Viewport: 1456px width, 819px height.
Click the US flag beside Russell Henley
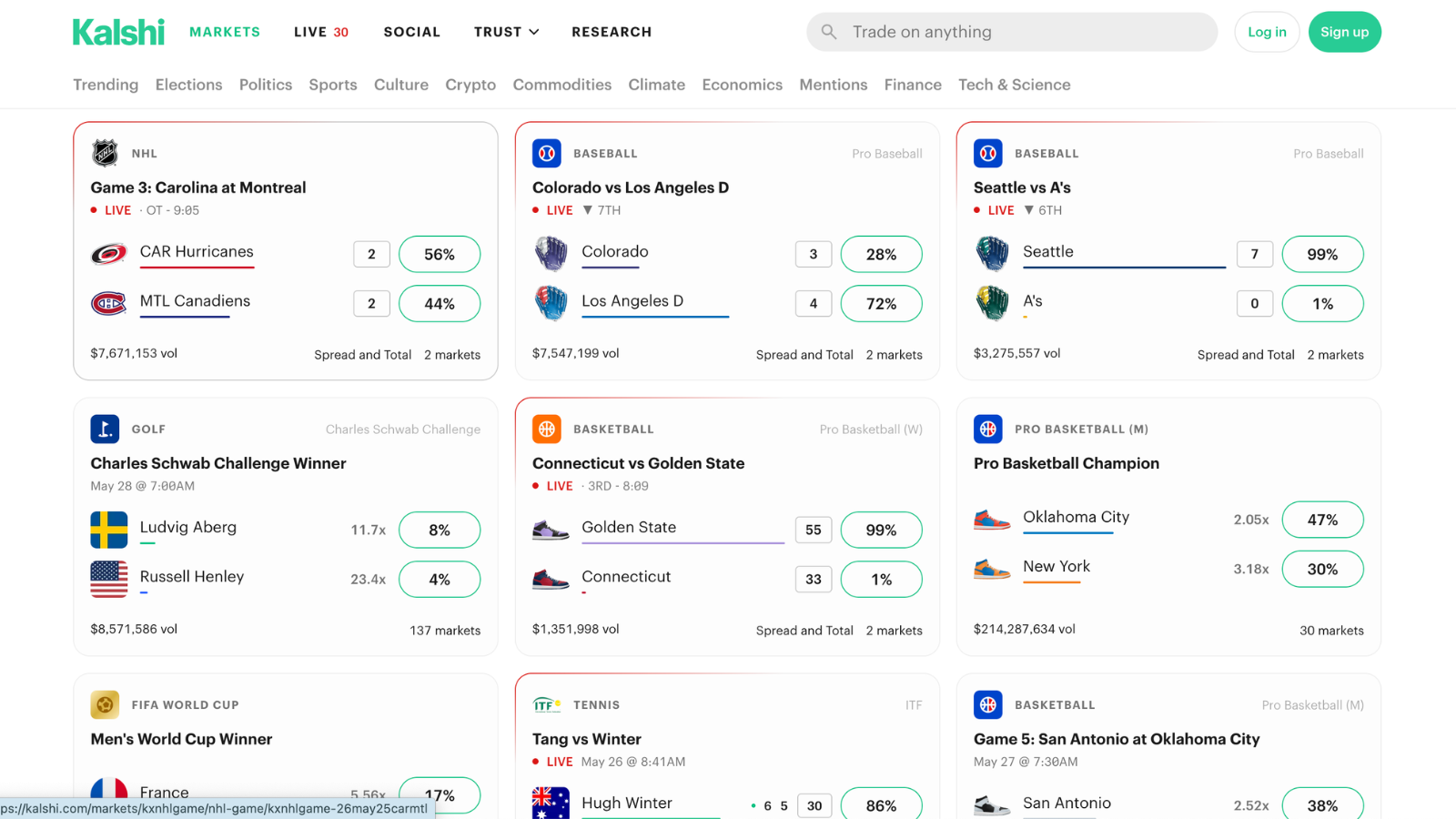click(x=109, y=579)
